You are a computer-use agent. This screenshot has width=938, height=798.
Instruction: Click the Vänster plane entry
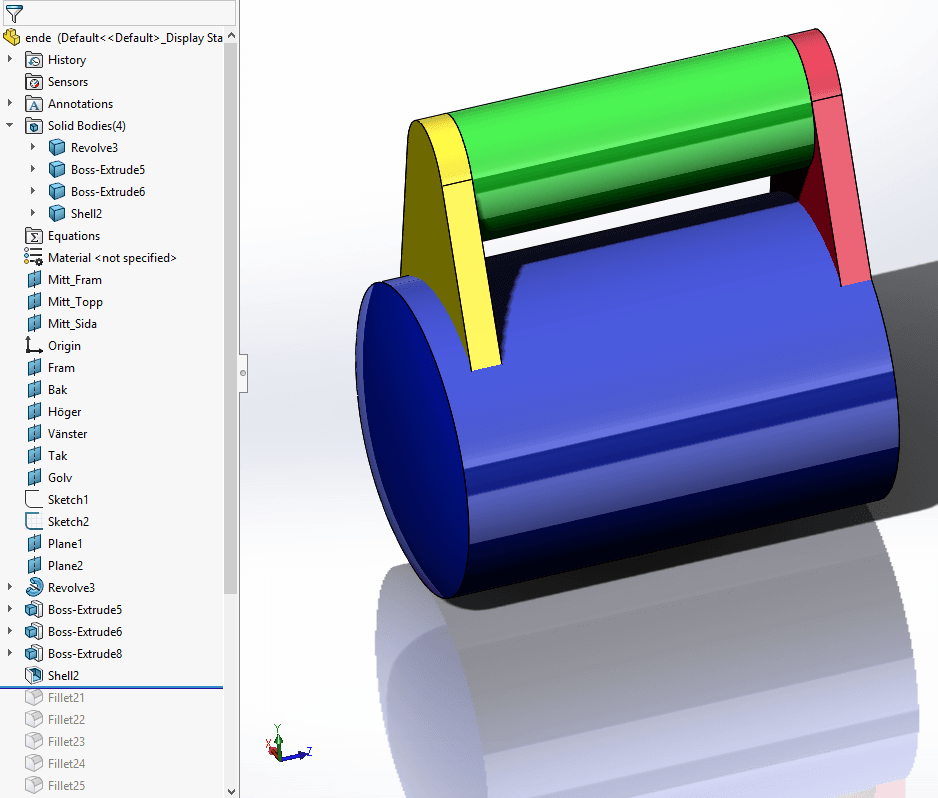click(67, 434)
